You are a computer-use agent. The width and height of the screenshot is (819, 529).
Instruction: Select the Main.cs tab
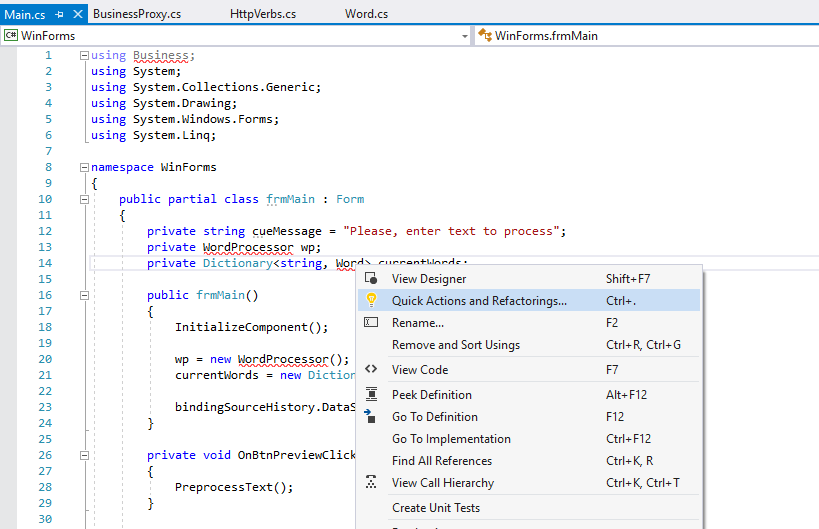tap(25, 15)
